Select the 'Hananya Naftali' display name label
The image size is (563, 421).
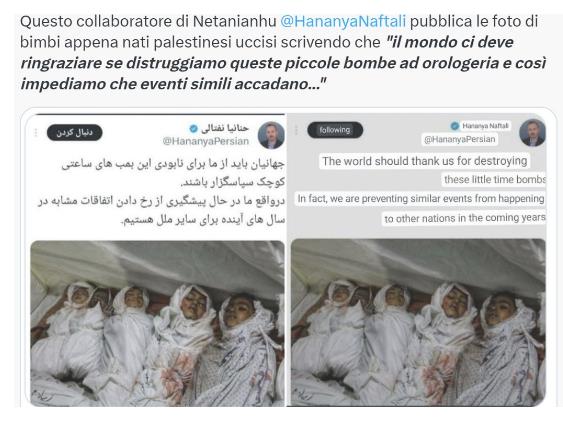point(485,126)
